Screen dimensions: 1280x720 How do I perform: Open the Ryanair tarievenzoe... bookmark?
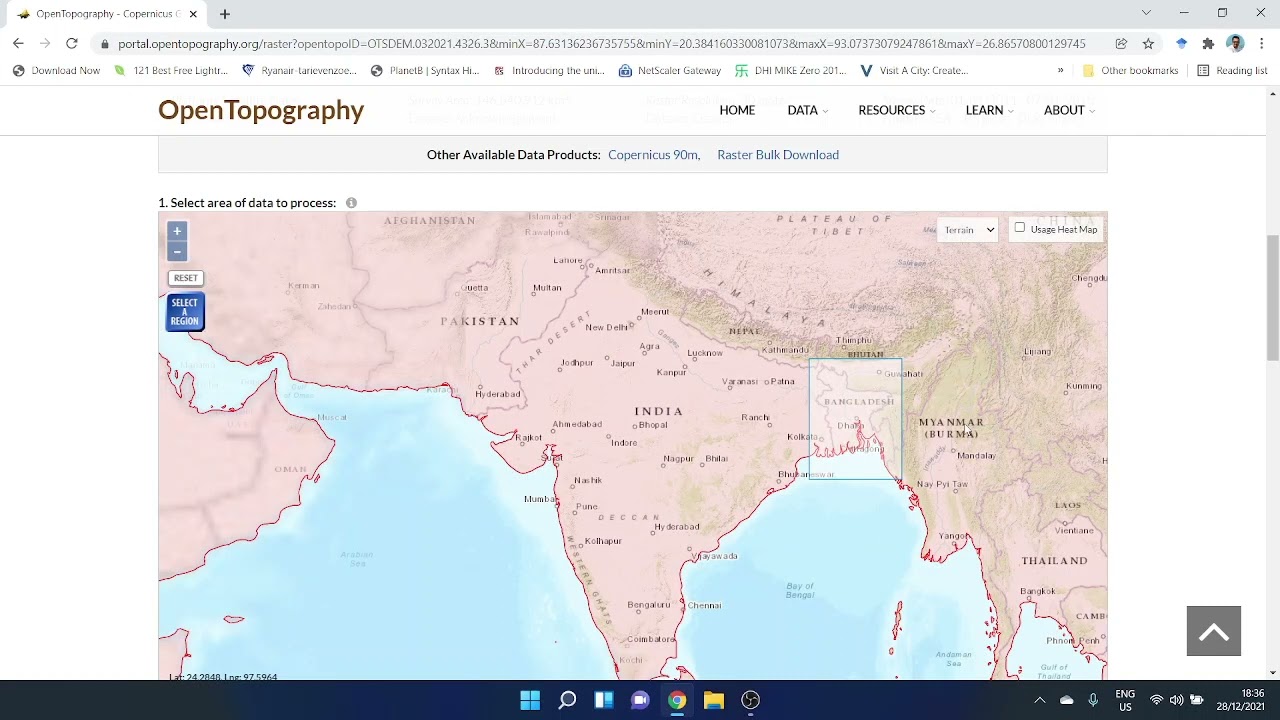click(300, 71)
